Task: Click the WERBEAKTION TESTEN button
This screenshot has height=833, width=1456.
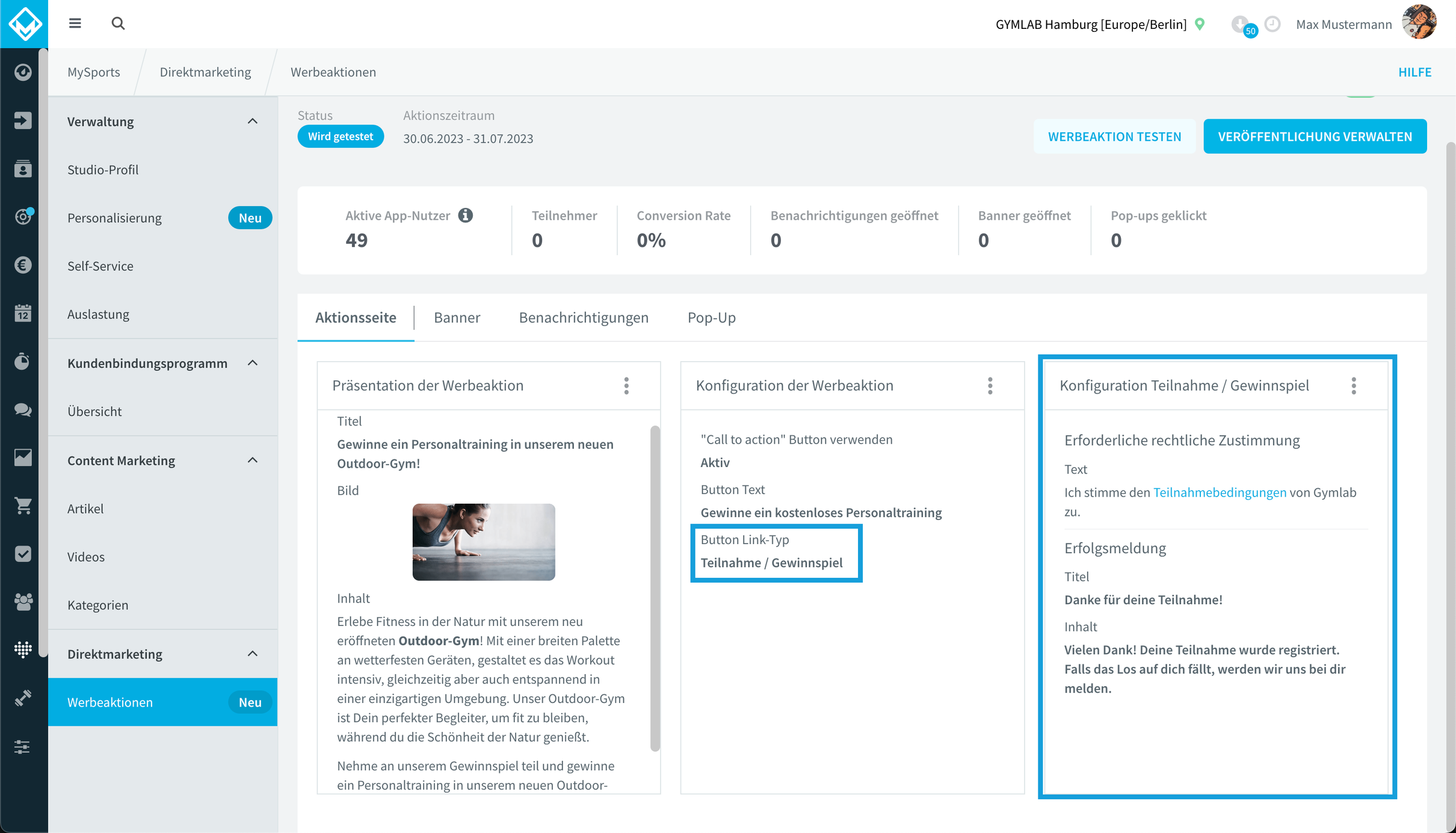Action: pos(1114,137)
